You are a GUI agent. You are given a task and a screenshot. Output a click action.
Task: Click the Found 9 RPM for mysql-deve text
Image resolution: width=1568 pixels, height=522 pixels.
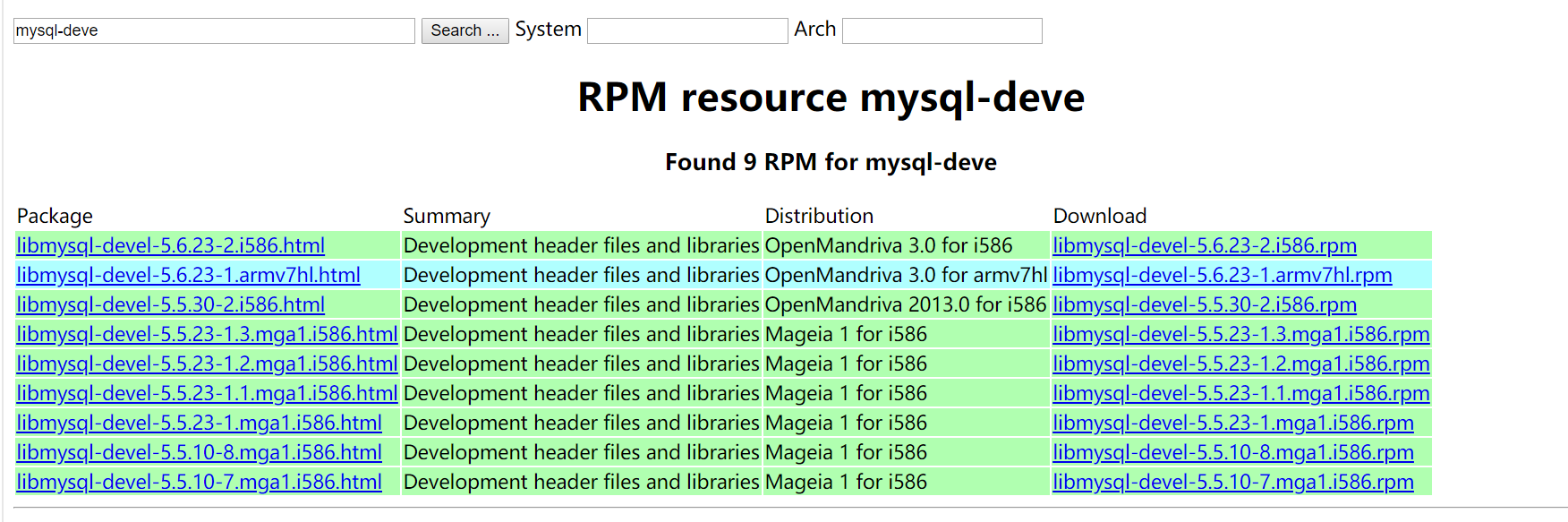[831, 162]
